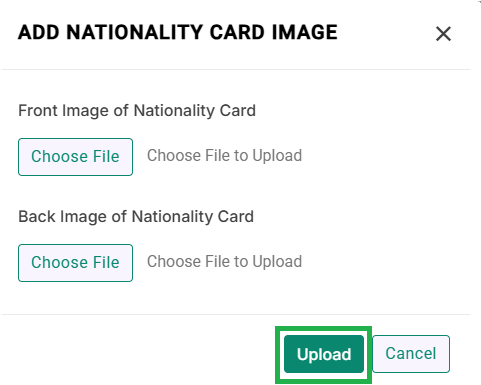481x385 pixels.
Task: Close the Add Nationality Card Image dialog
Action: coord(443,34)
